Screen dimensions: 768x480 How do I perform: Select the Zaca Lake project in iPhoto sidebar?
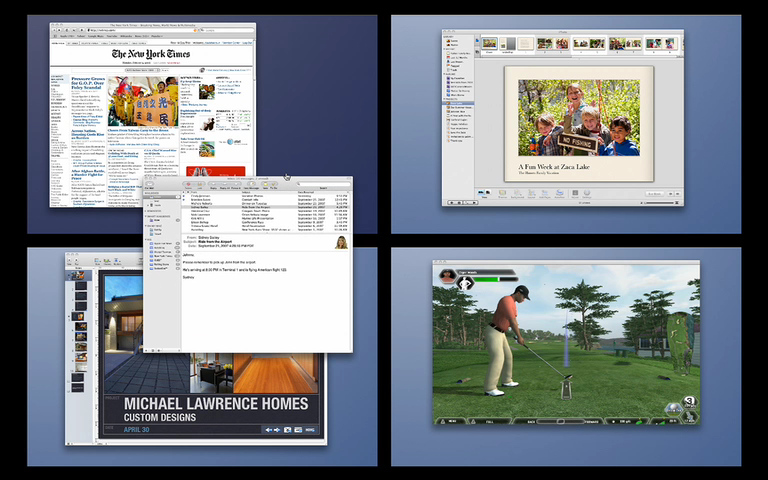point(458,103)
